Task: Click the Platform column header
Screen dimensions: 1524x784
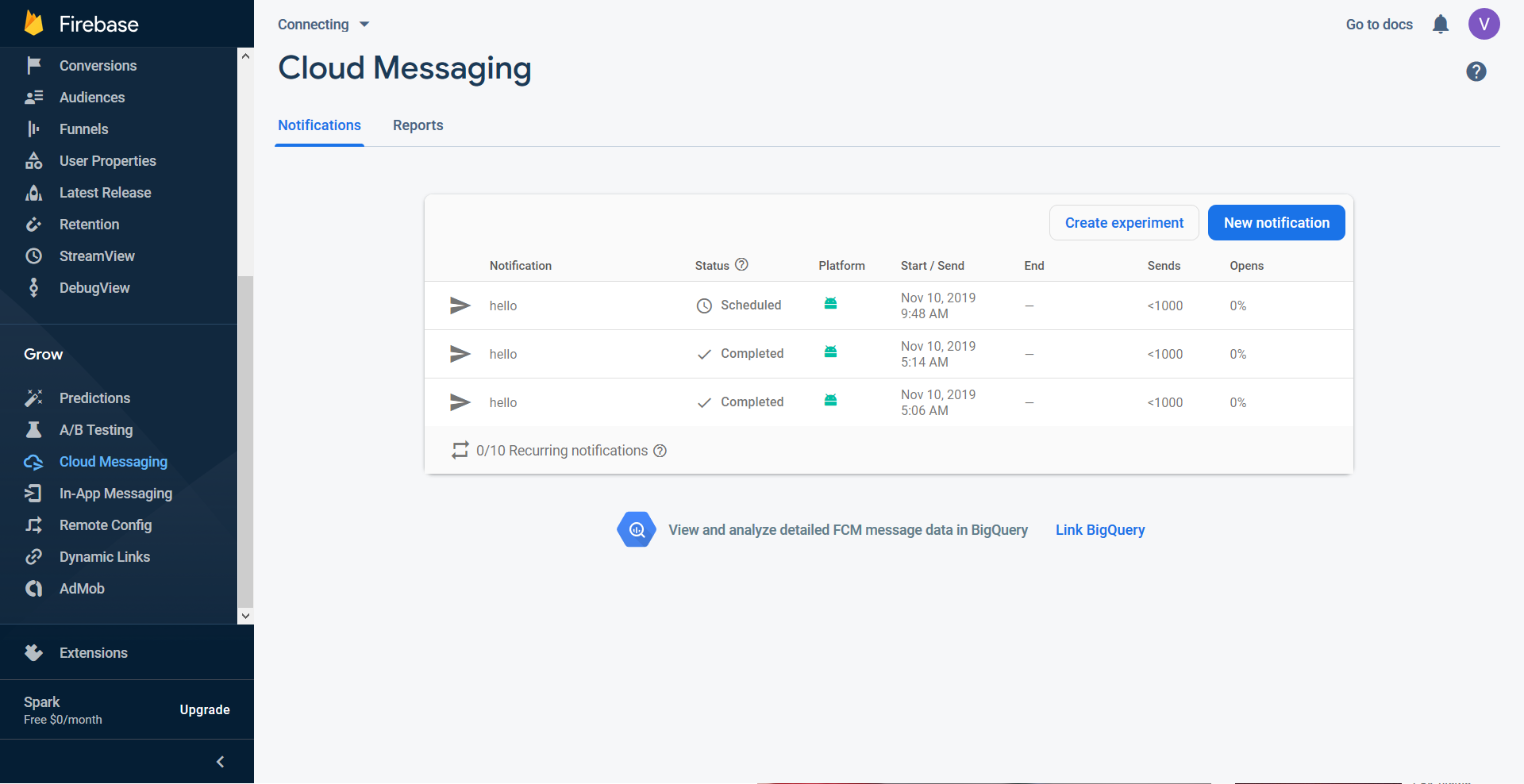Action: (841, 266)
